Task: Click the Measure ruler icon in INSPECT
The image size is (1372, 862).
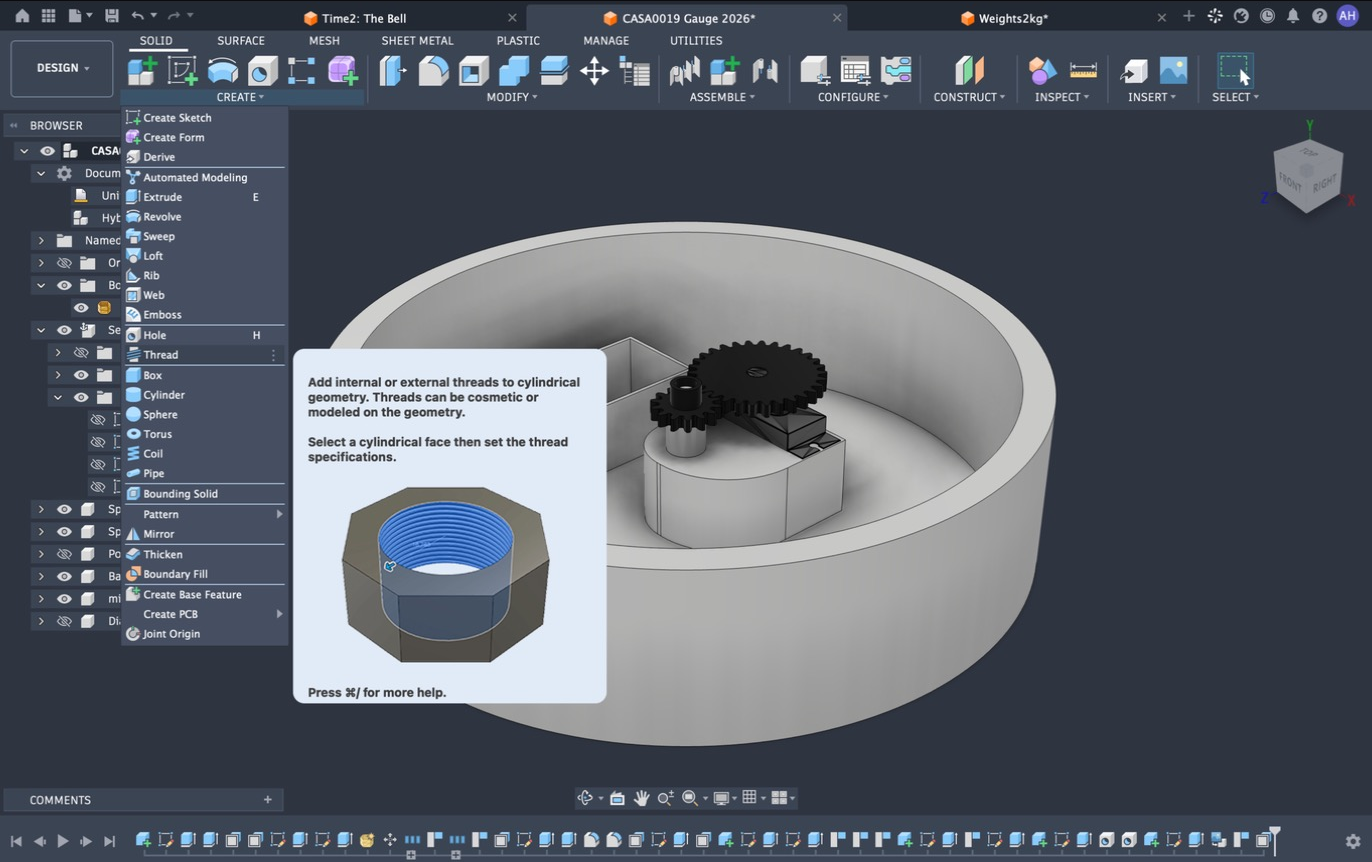Action: (x=1083, y=70)
